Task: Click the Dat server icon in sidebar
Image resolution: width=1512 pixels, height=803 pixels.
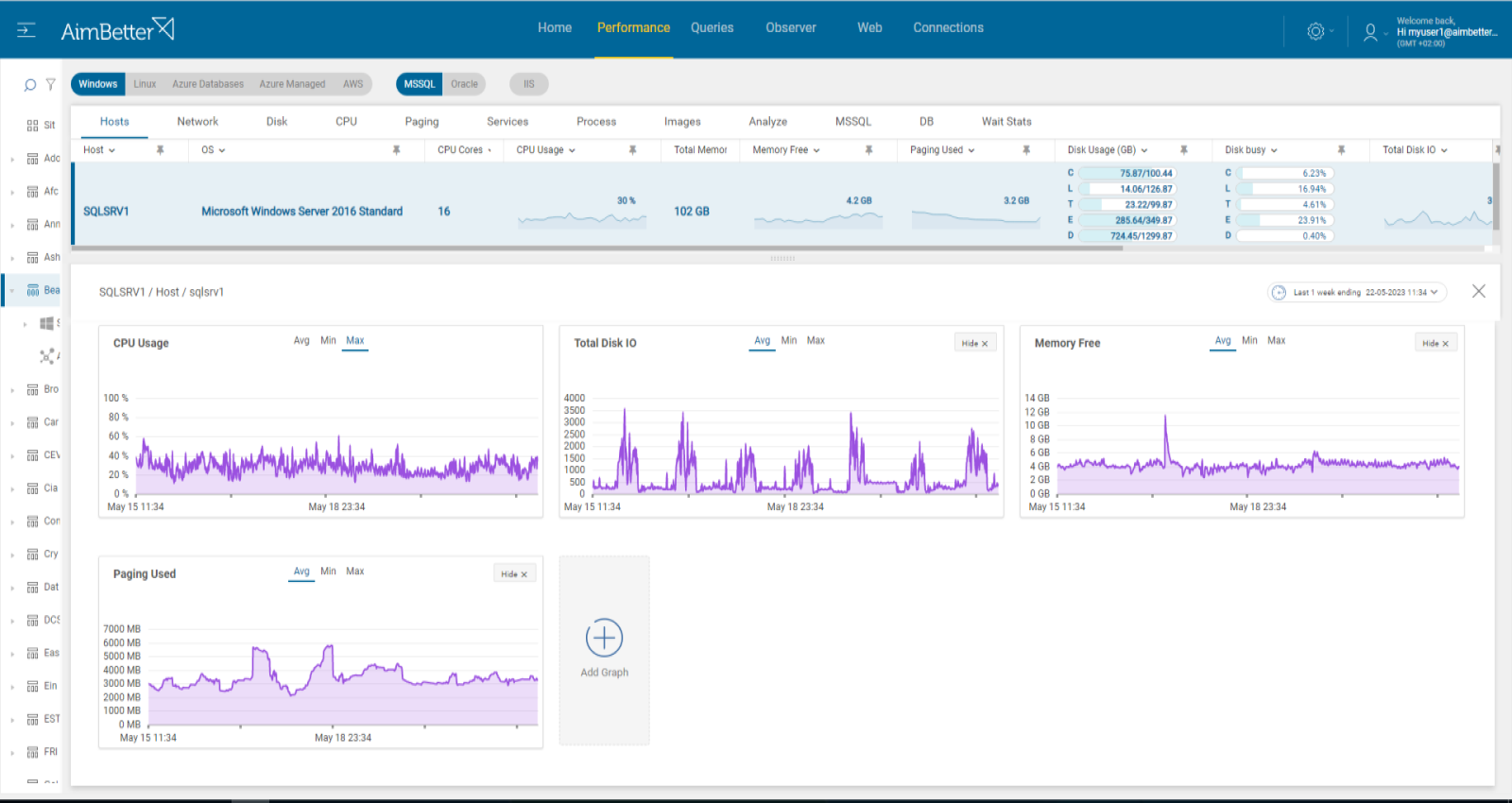Action: pos(33,588)
